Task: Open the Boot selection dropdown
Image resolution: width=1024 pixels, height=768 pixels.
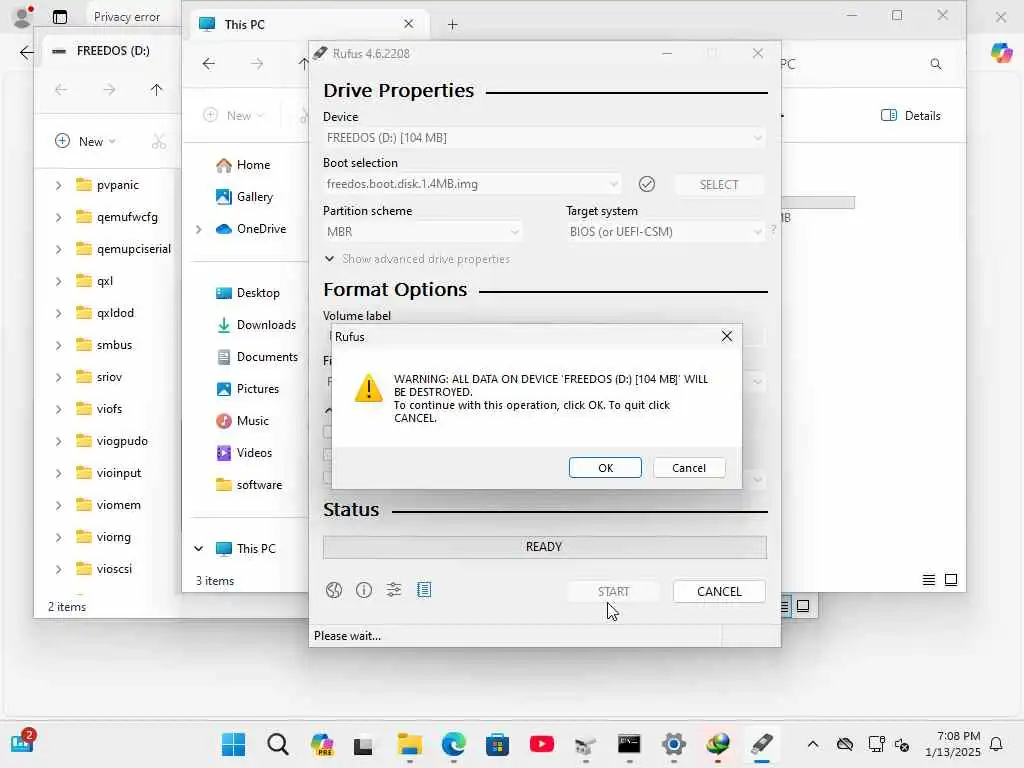Action: [x=472, y=184]
